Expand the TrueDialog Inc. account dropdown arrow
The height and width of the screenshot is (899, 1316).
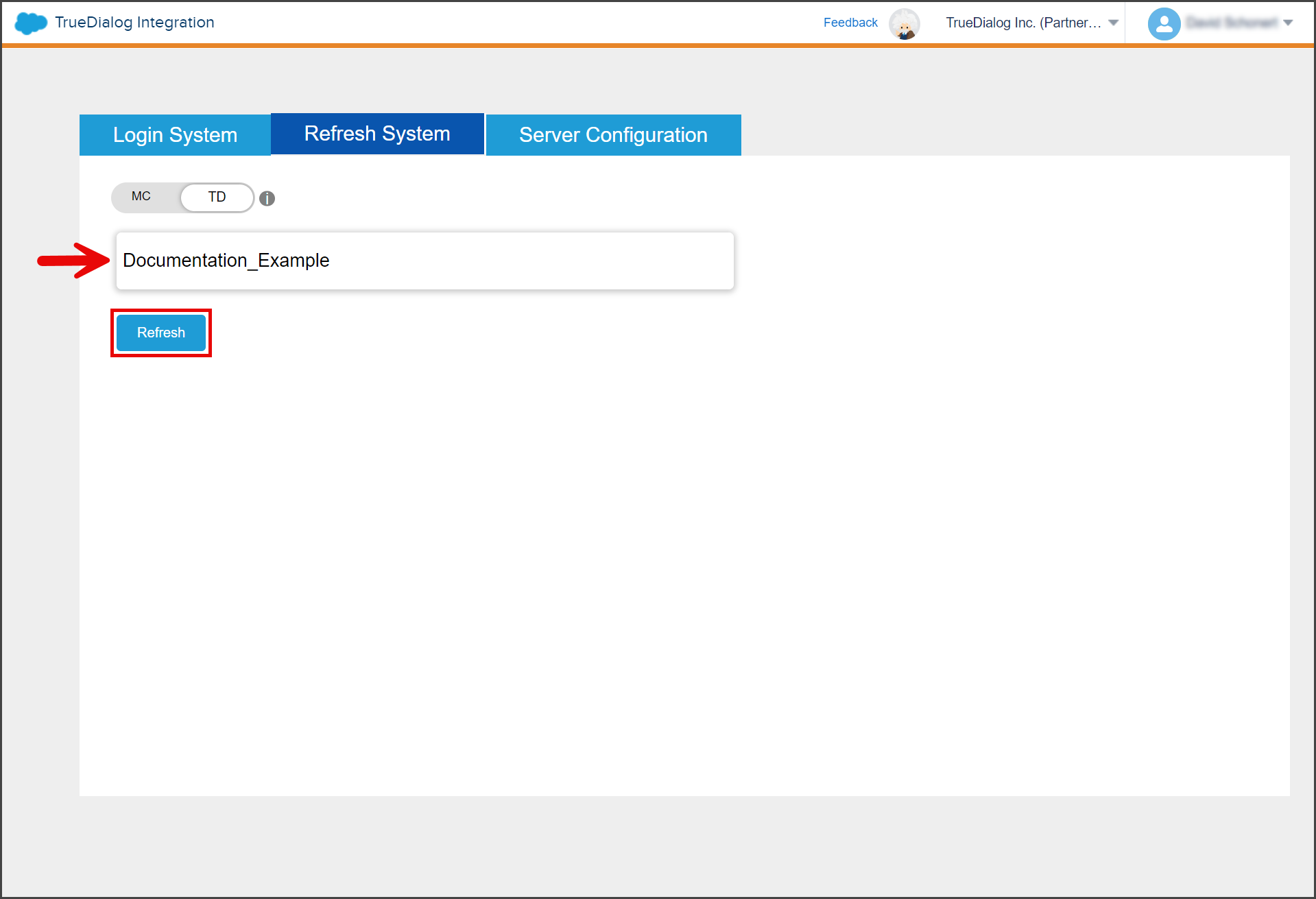[x=1114, y=23]
